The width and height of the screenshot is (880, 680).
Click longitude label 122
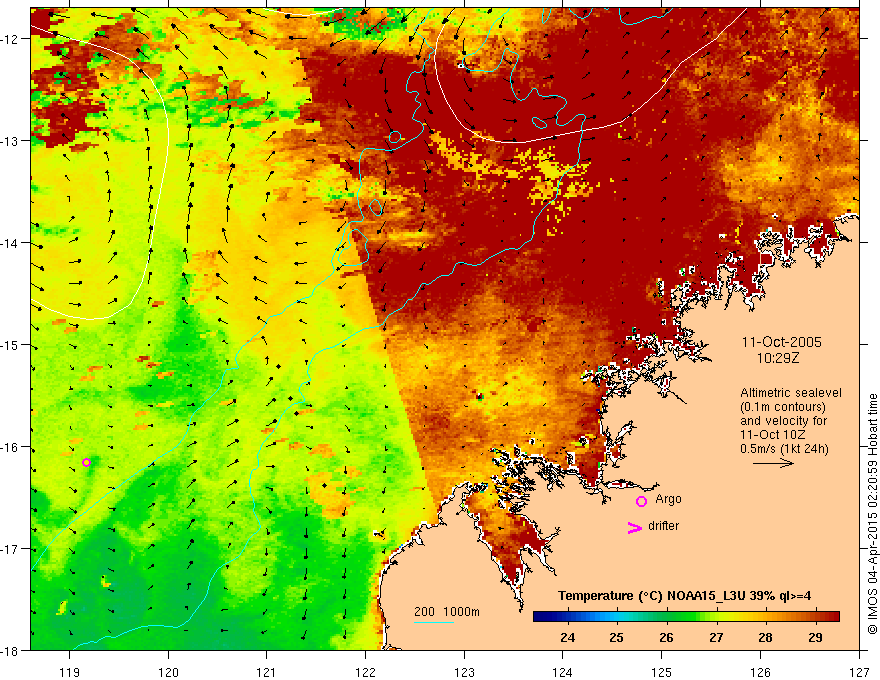(x=365, y=672)
